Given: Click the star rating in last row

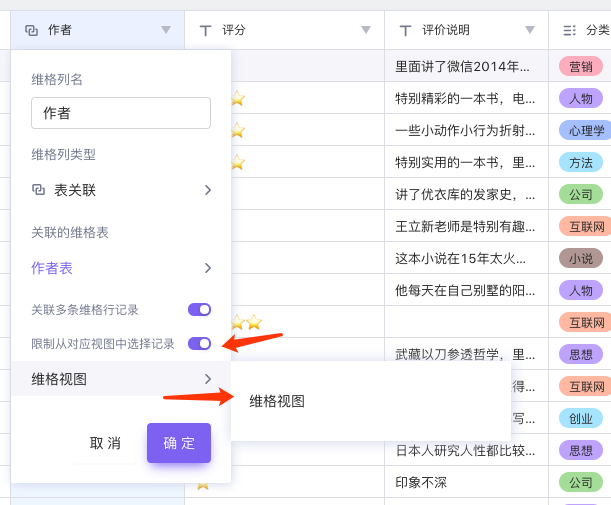Looking at the screenshot, I should pos(203,483).
